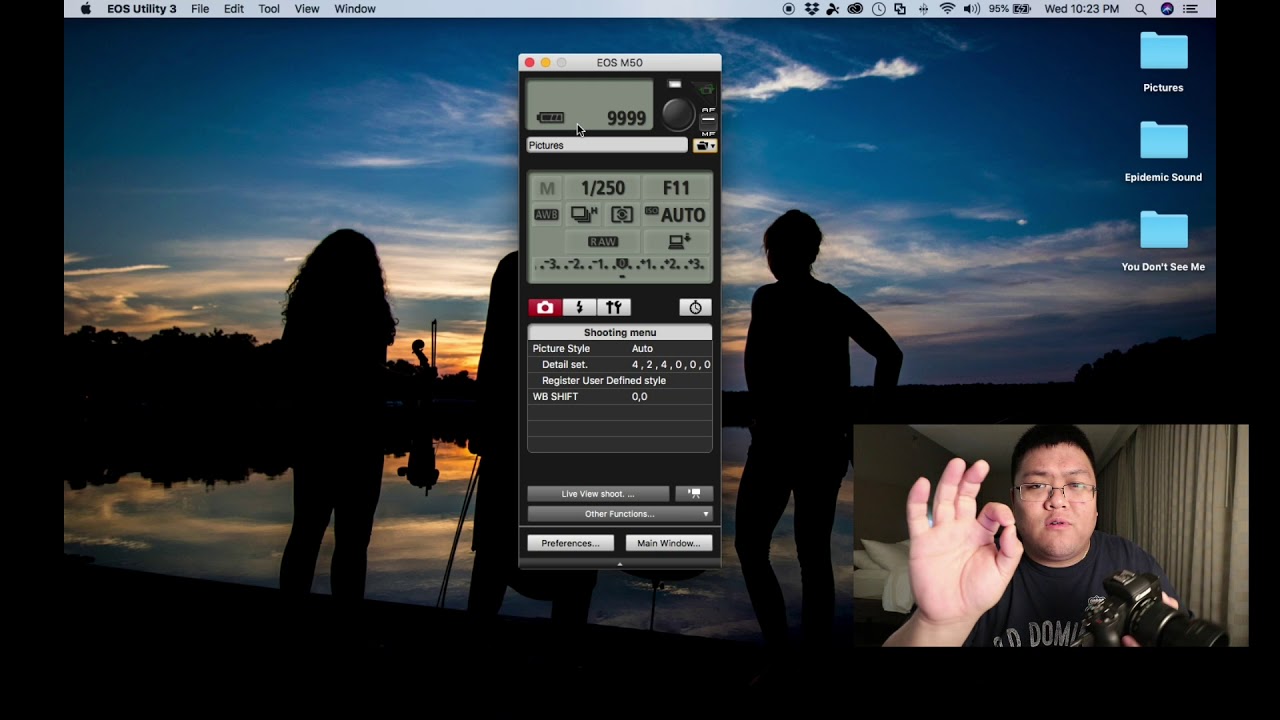Change the 1/250 shutter speed
The image size is (1280, 720).
603,188
